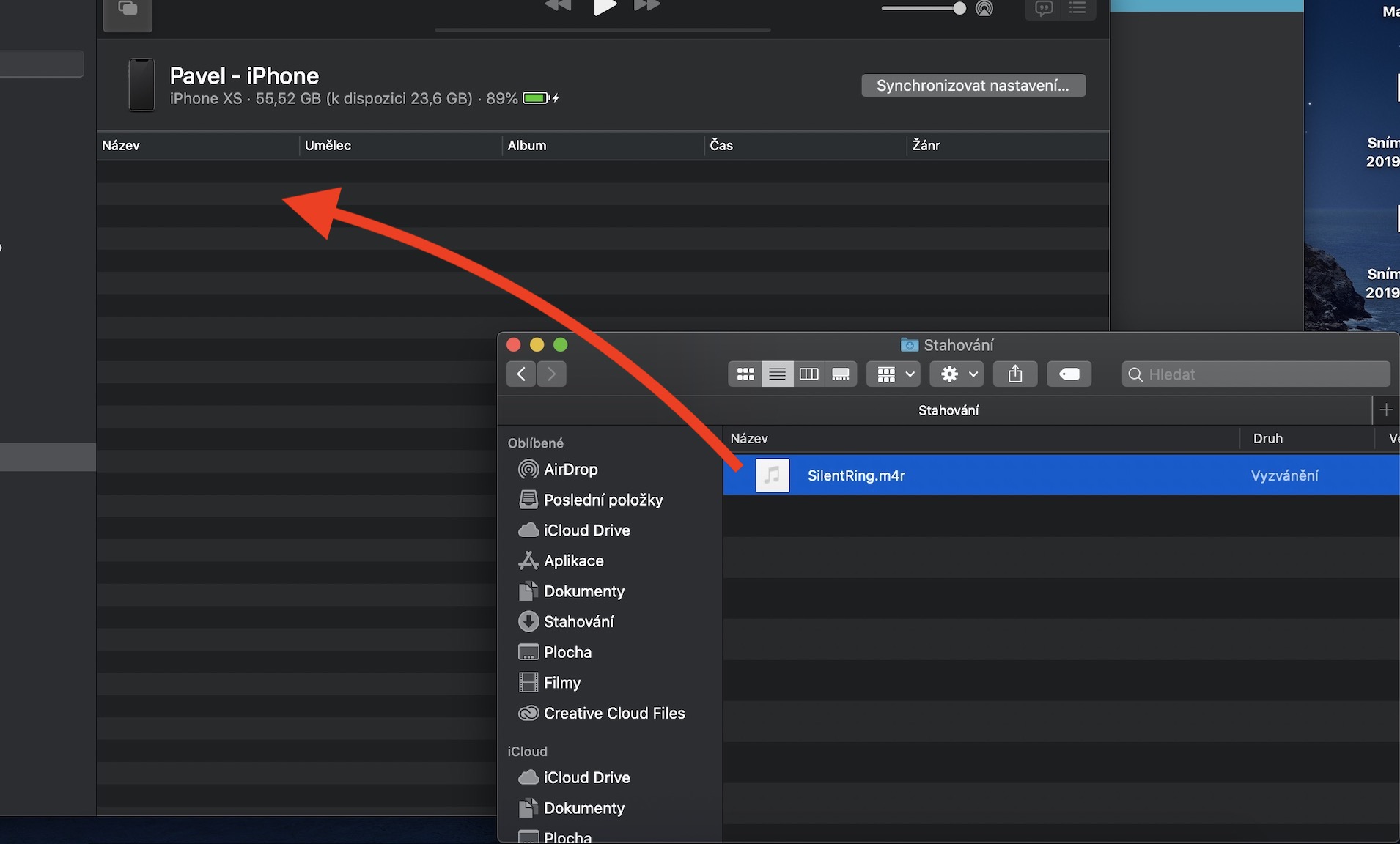Open AirPlay output menu in iTunes
Viewport: 1400px width, 844px height.
click(984, 8)
